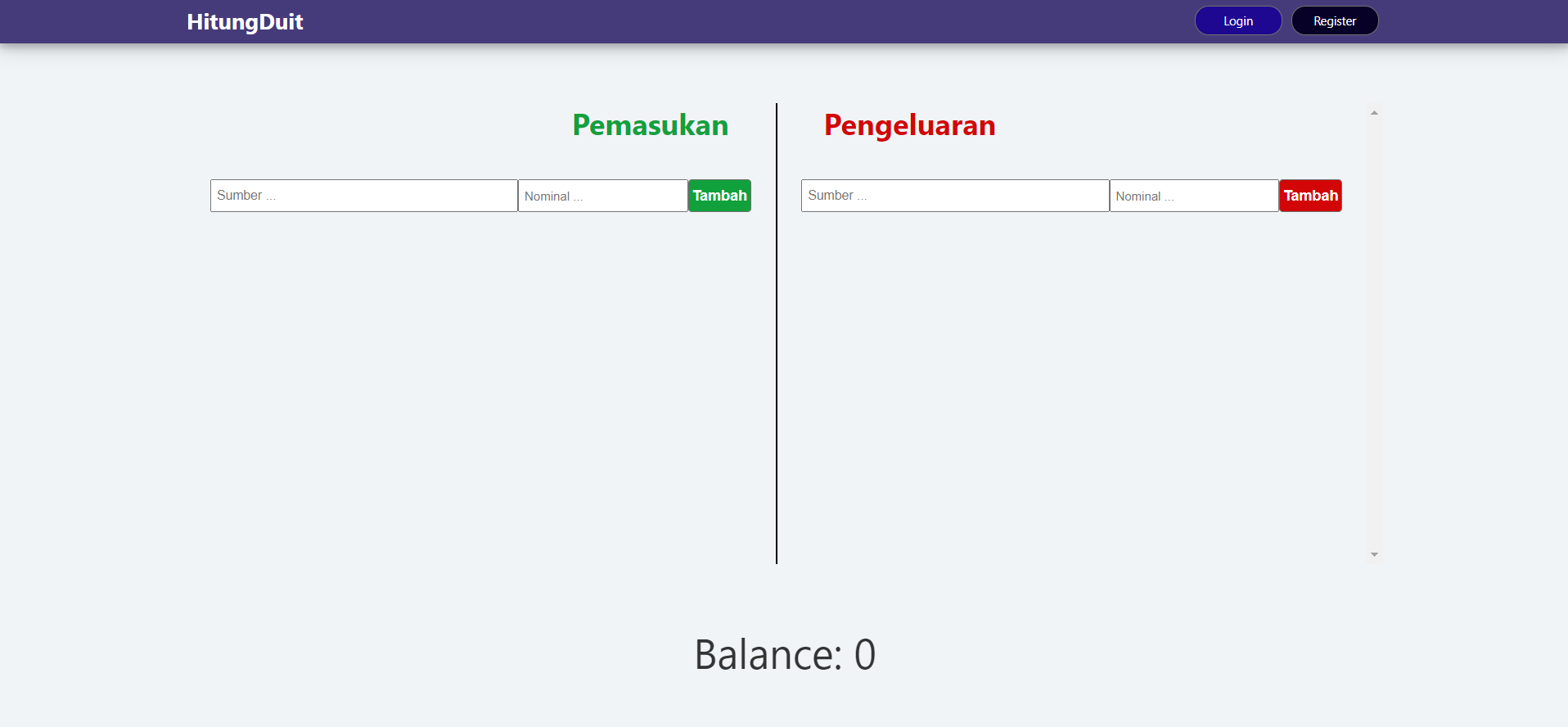The width and height of the screenshot is (1568, 727).
Task: Focus the Nominal field under Pengeluaran
Action: (1194, 196)
